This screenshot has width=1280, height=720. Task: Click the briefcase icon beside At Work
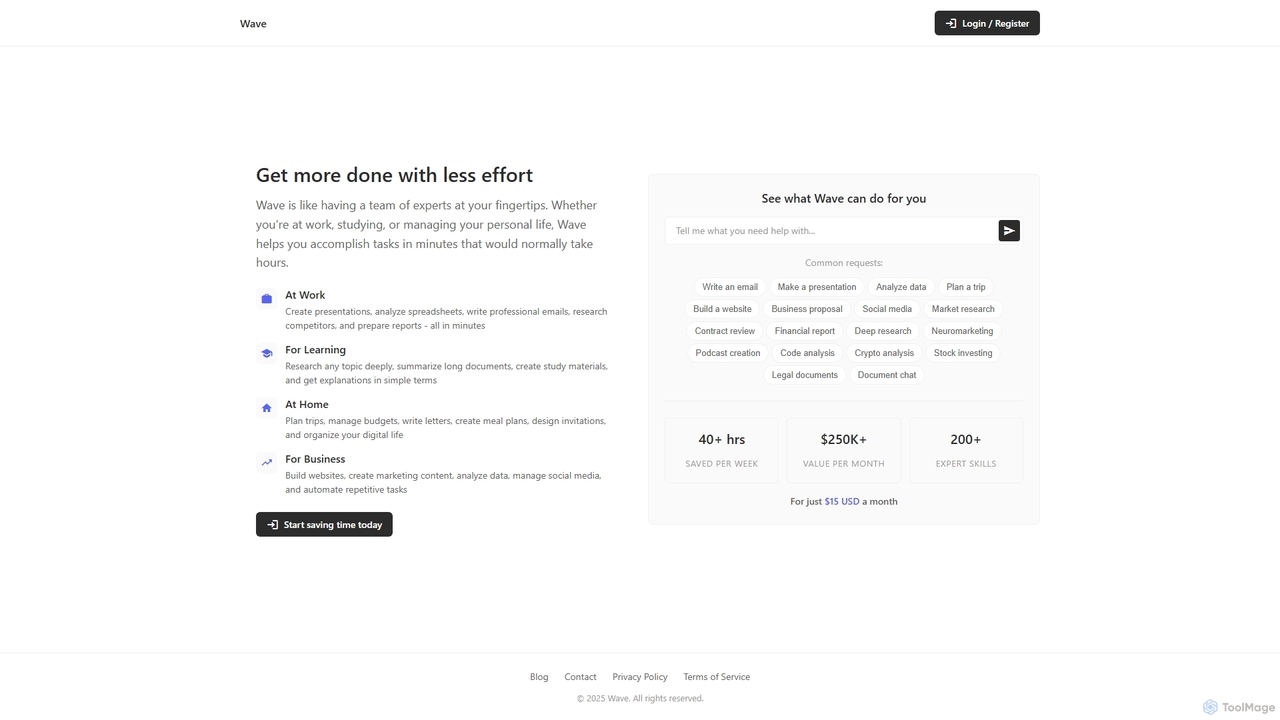(x=267, y=299)
